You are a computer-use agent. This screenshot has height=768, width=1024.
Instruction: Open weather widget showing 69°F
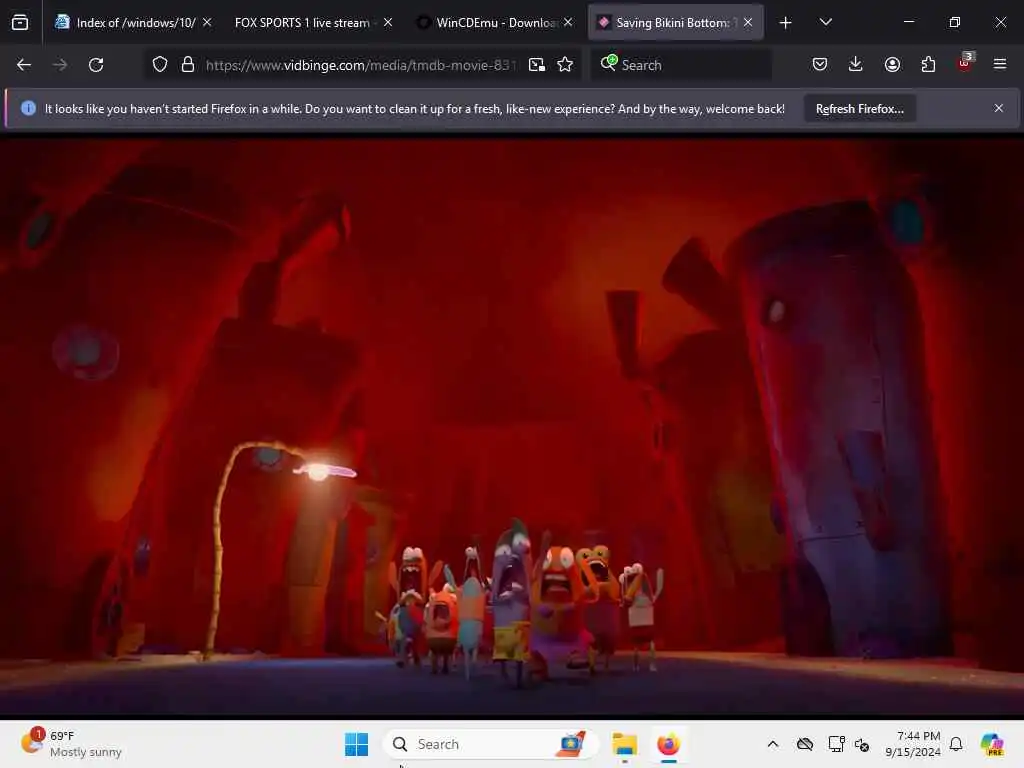tap(72, 744)
